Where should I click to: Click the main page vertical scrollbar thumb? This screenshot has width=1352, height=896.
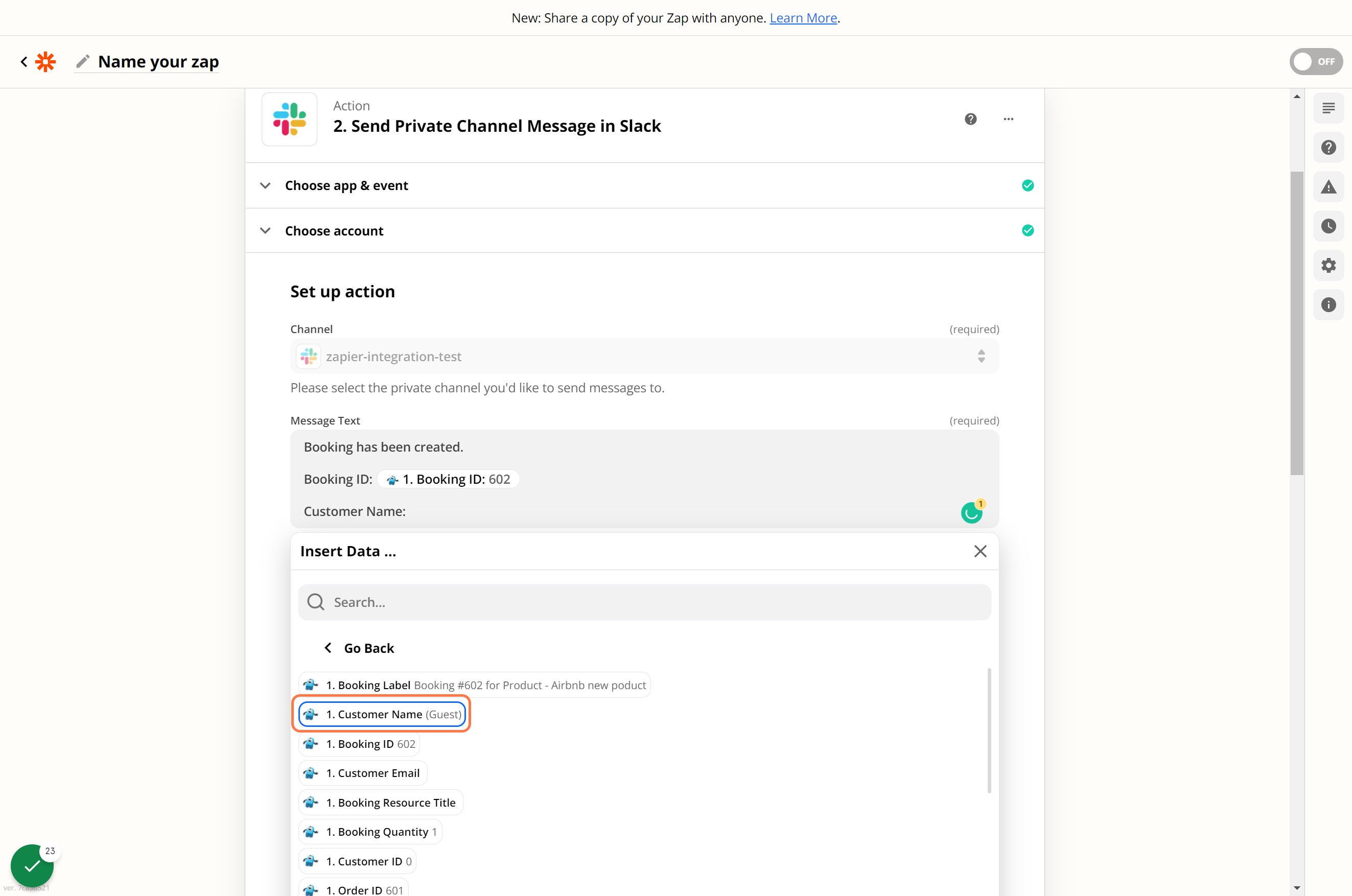point(1297,323)
